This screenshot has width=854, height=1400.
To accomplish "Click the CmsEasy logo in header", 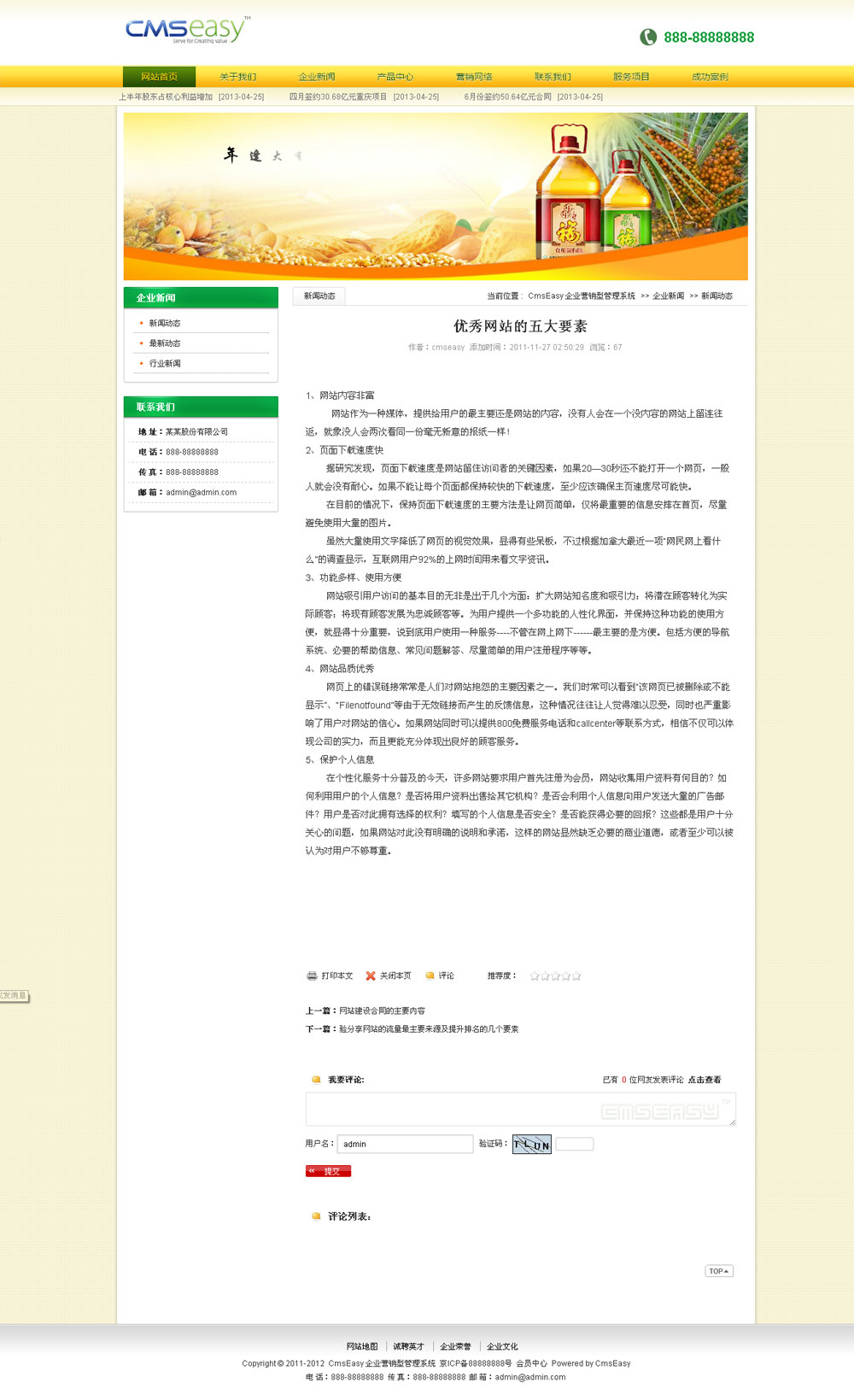I will [x=188, y=31].
